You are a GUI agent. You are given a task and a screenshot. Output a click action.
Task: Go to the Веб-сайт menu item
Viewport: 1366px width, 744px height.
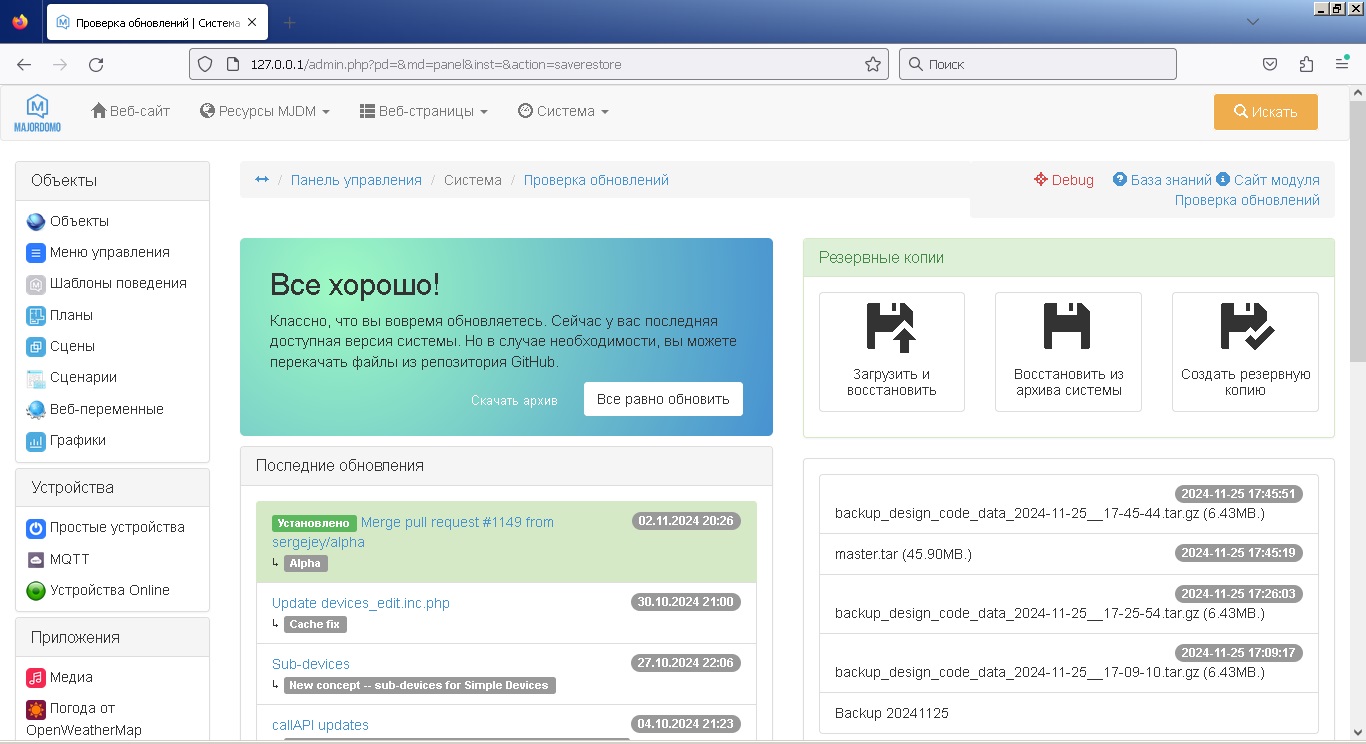[131, 112]
